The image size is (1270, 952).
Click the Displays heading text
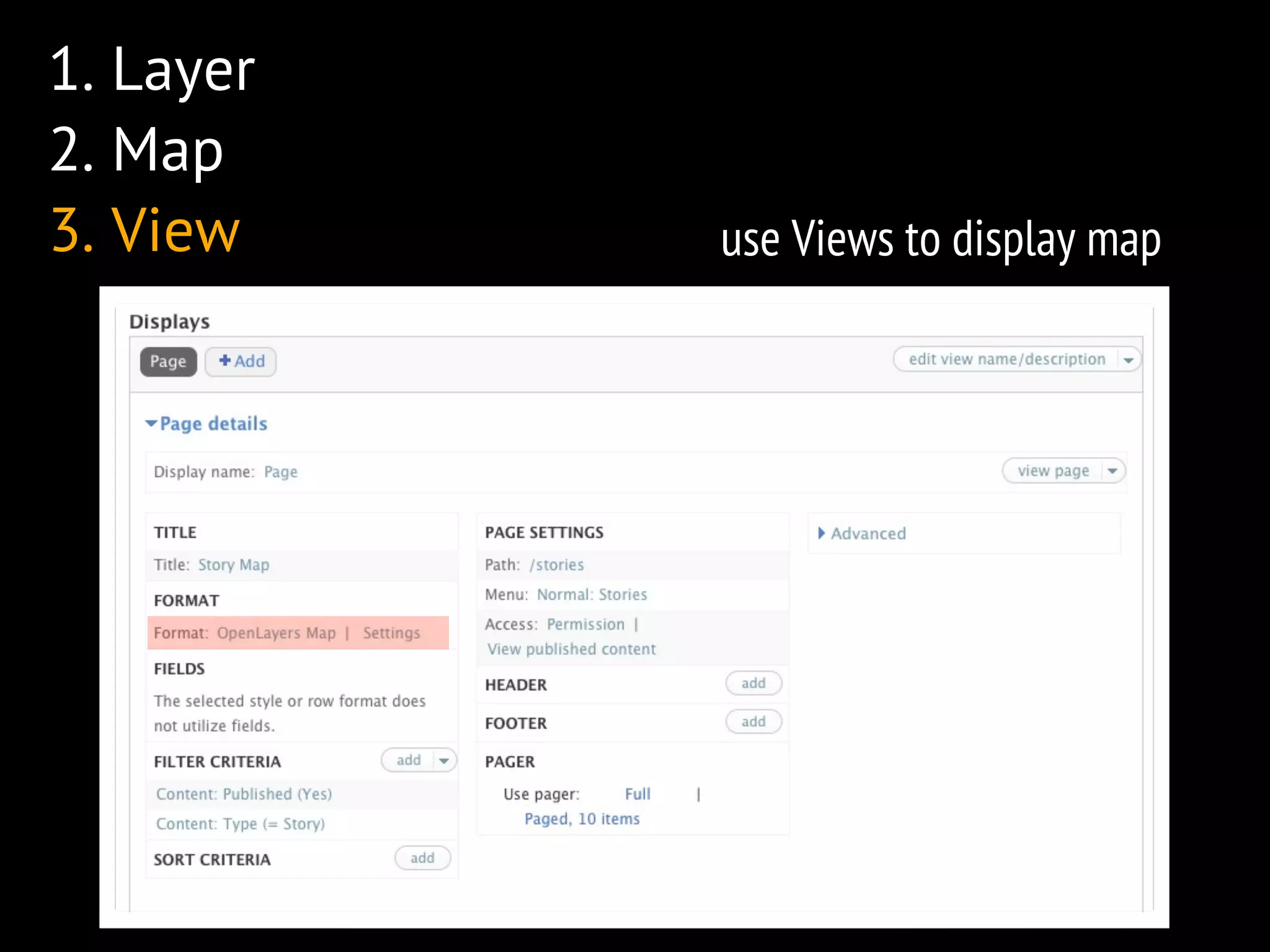[169, 322]
